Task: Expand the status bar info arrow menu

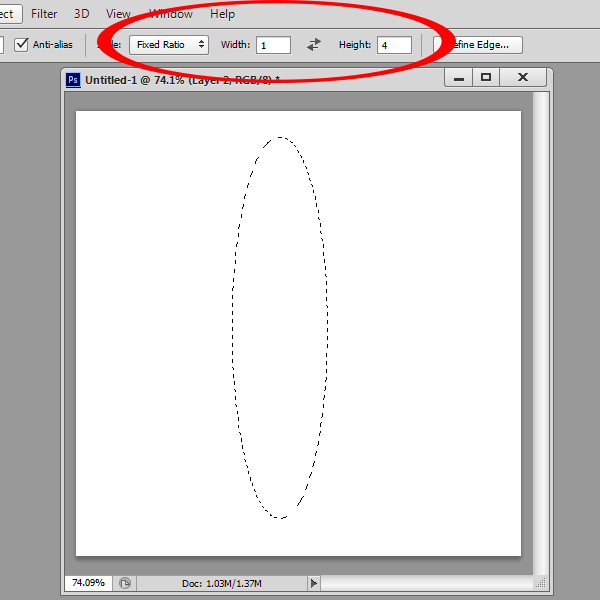Action: (313, 583)
